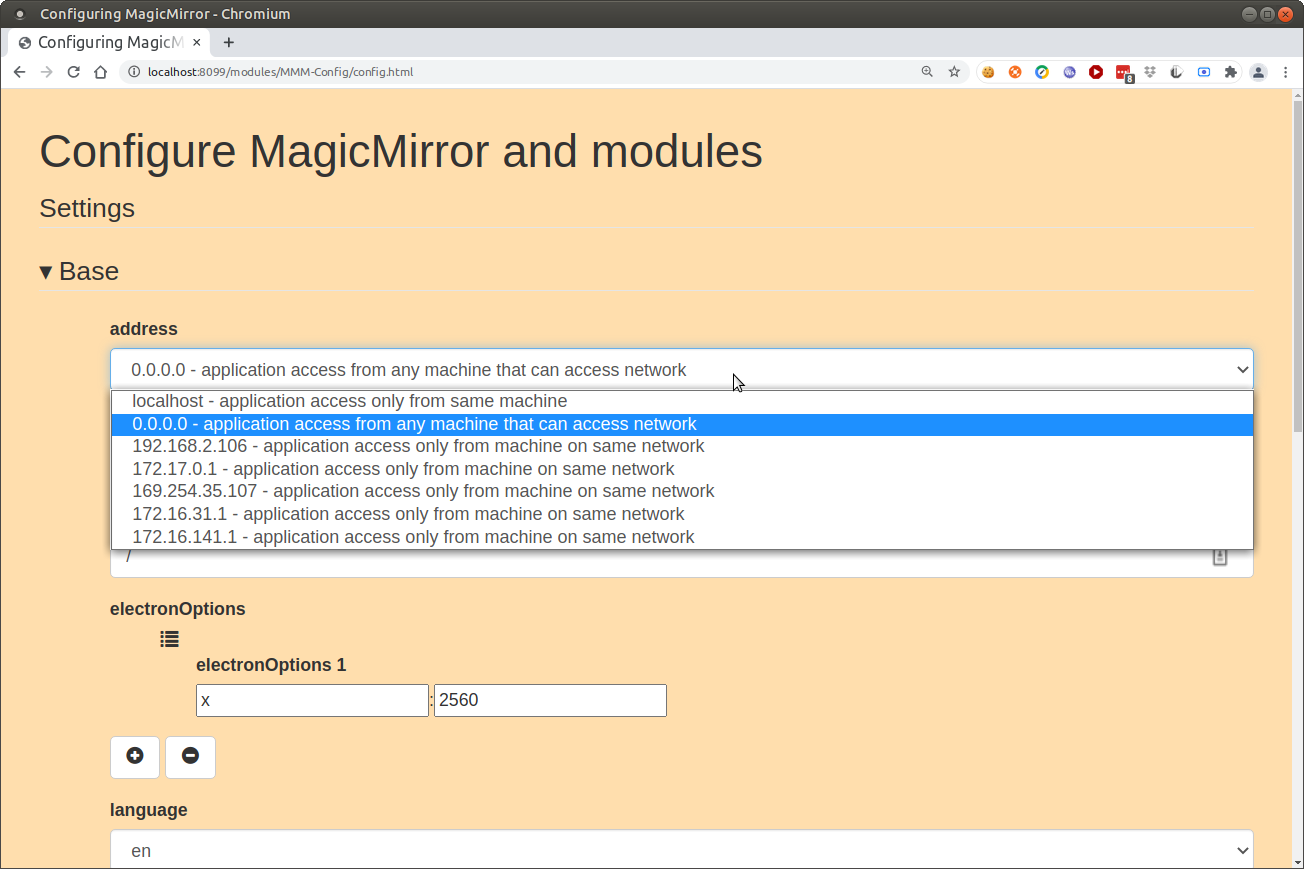Open the language dropdown showing en

coord(681,850)
